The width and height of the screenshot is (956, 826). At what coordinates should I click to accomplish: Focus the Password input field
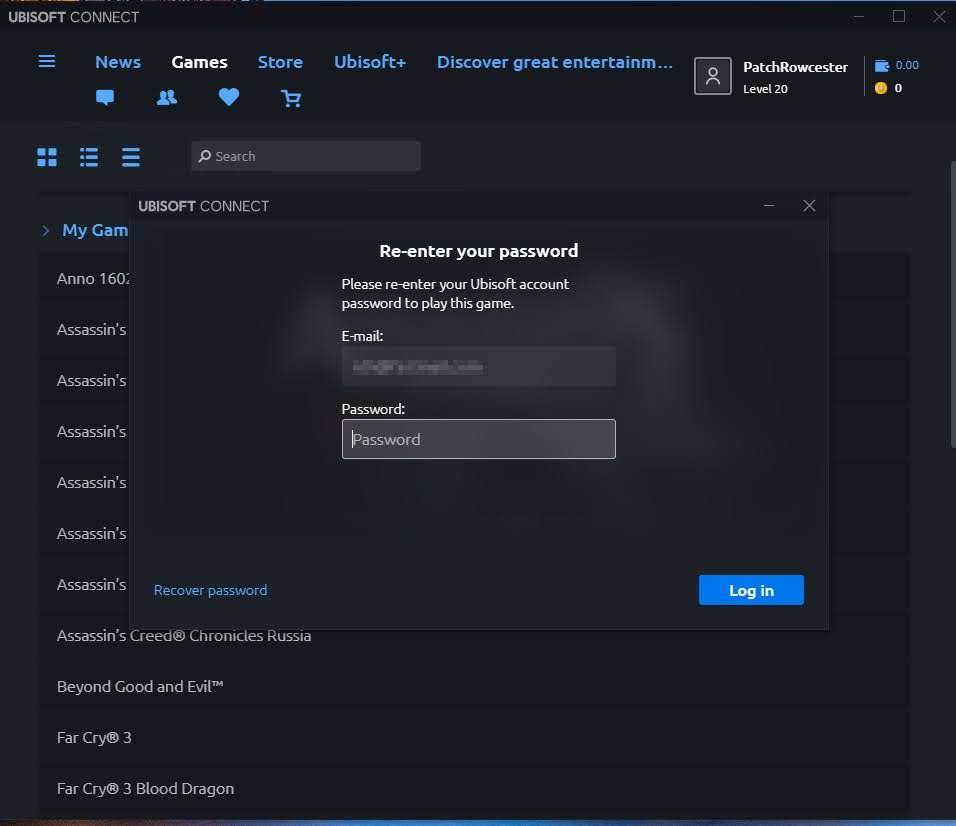click(x=479, y=439)
